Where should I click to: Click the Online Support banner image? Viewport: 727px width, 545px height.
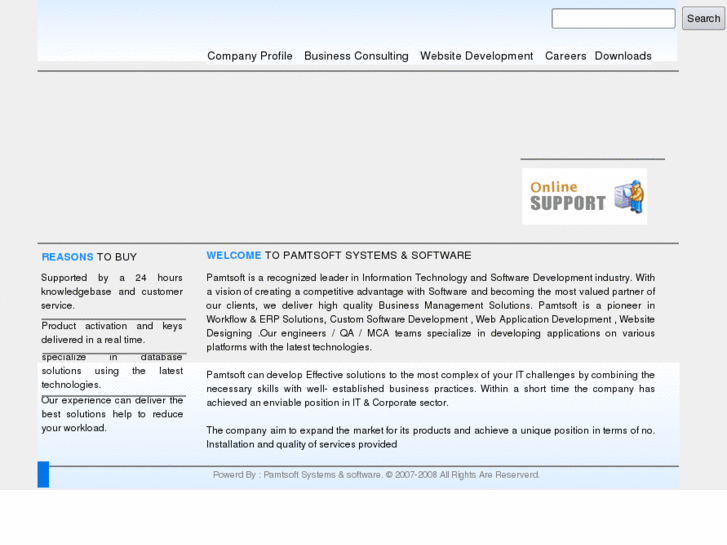(x=584, y=196)
